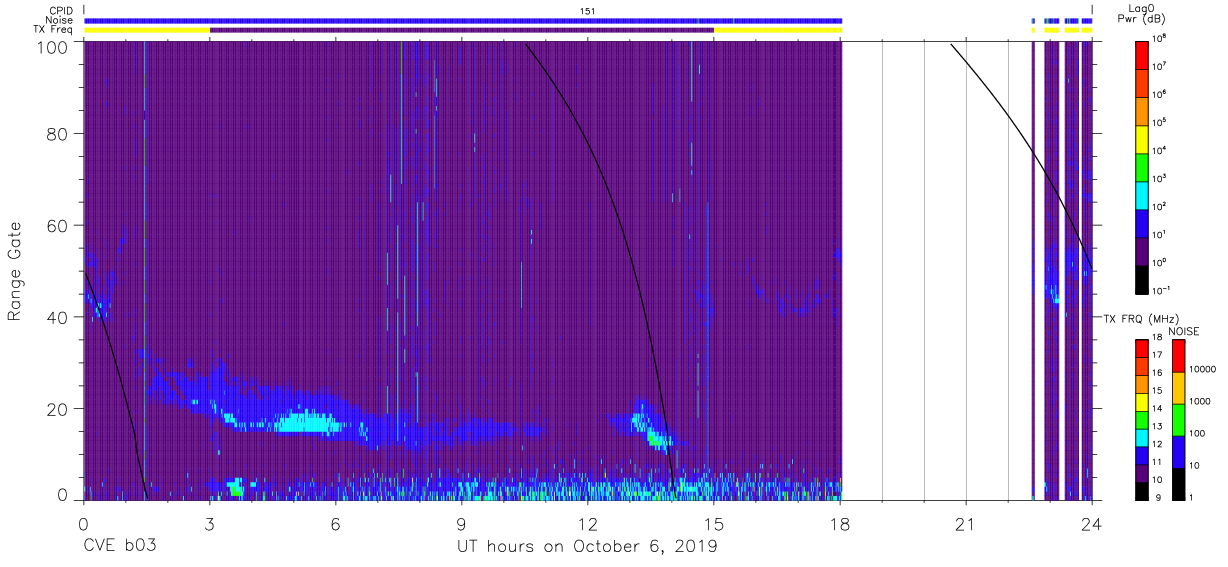The width and height of the screenshot is (1228, 567).
Task: Pick the red top segment of the TX FRQ colorbar
Action: (x=1141, y=348)
